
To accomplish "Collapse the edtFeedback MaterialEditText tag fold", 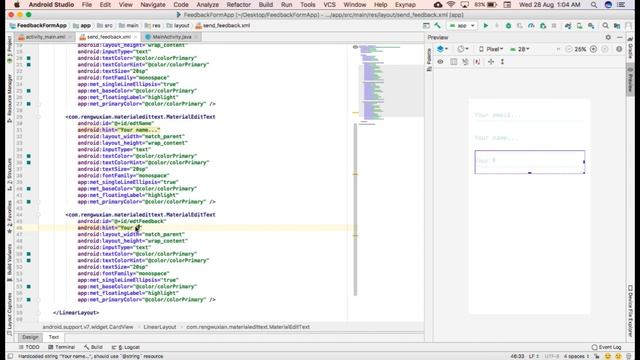I will pos(39,215).
